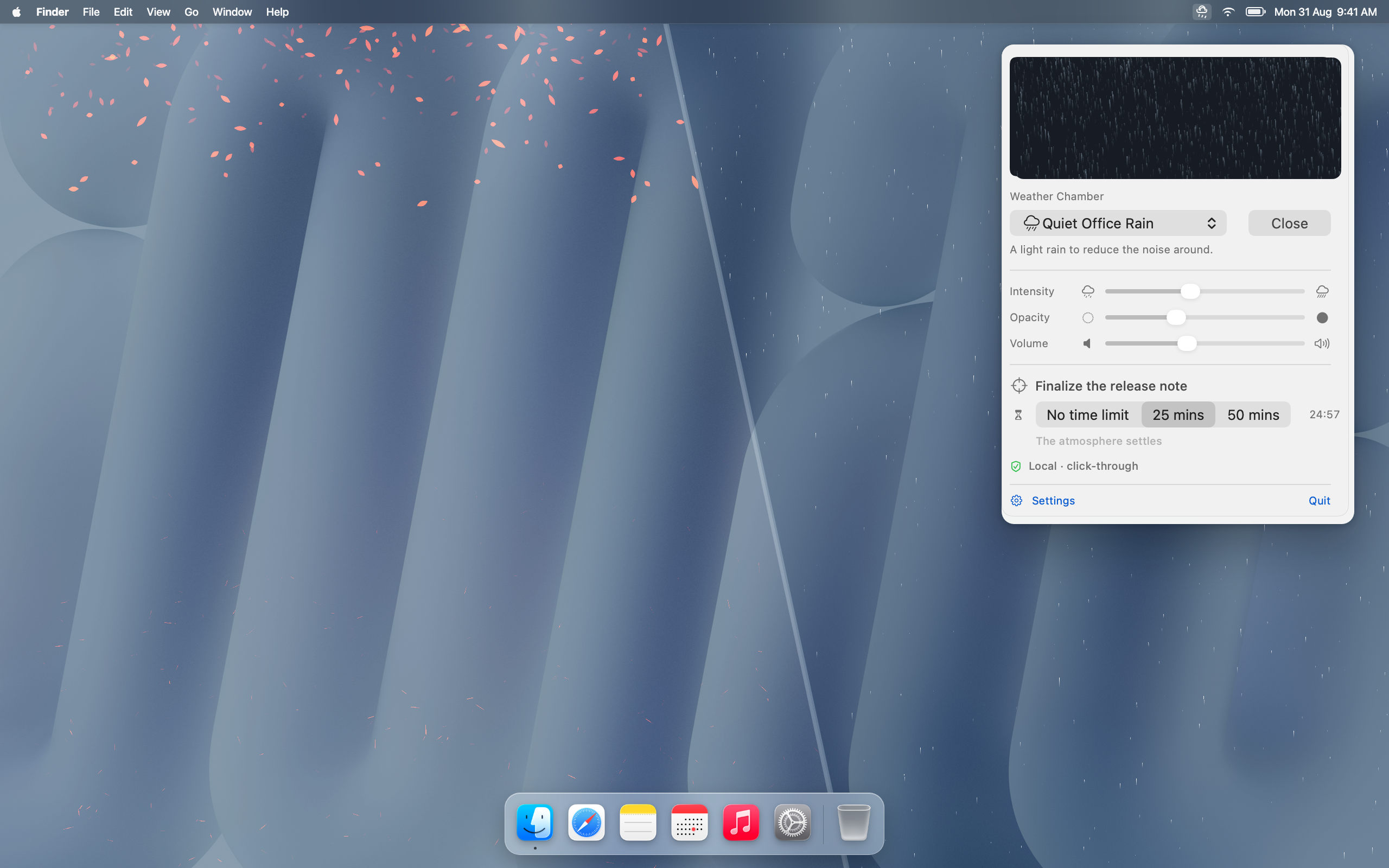Click the rain preview thumbnail

(1175, 118)
